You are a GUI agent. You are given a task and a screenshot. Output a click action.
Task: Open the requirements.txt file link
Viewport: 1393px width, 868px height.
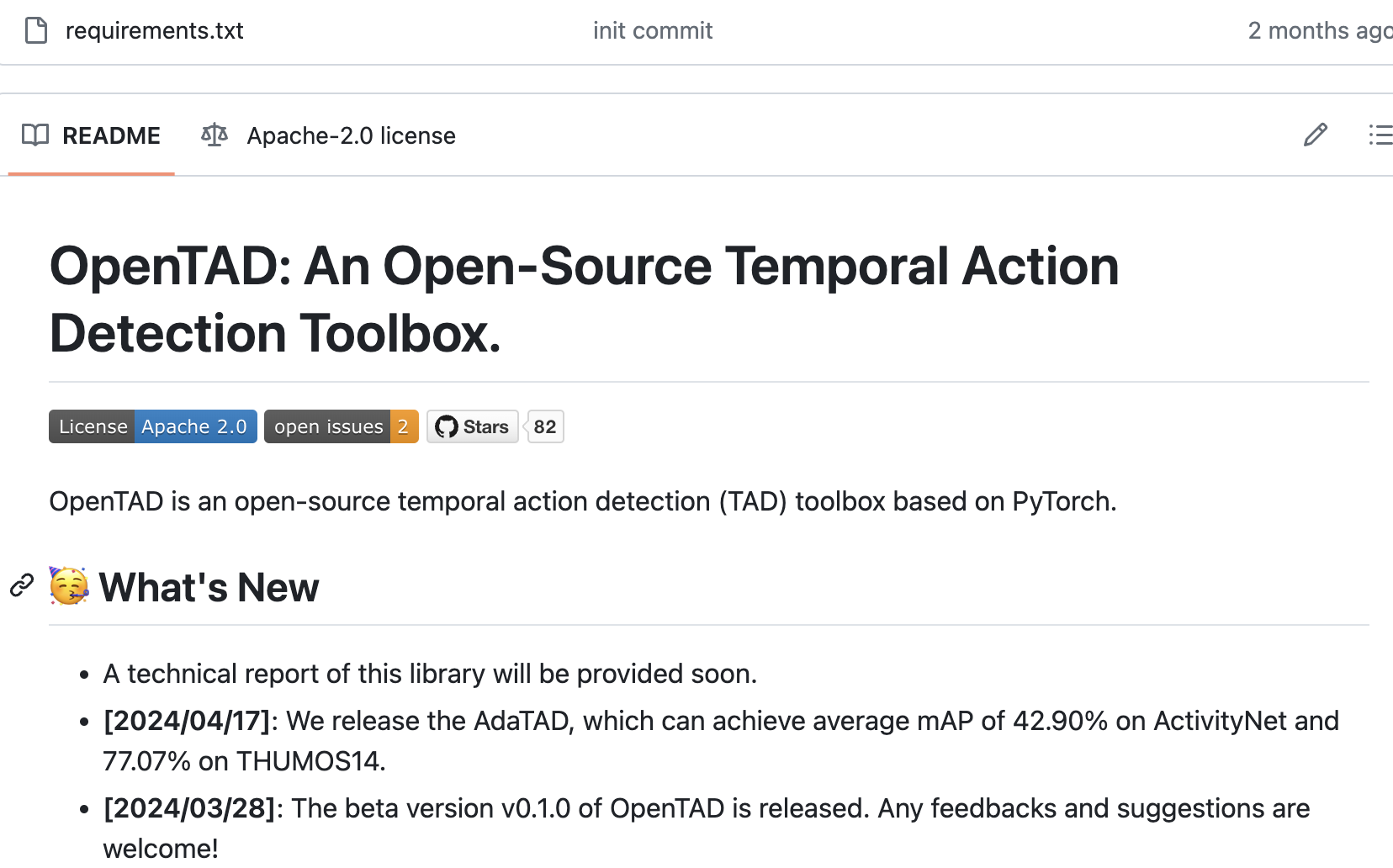pos(154,30)
